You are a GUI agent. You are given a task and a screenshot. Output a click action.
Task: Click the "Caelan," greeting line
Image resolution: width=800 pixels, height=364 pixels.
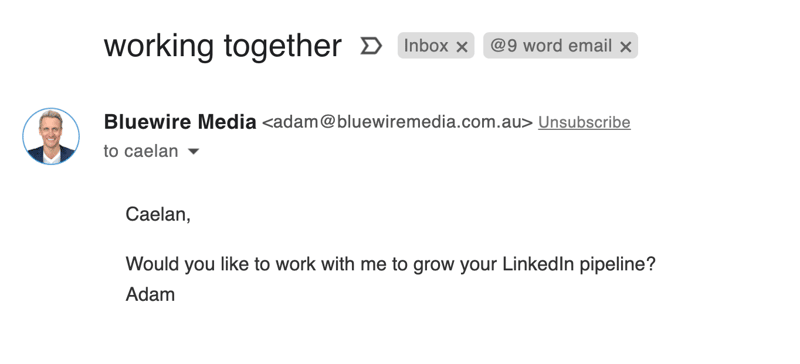click(158, 214)
